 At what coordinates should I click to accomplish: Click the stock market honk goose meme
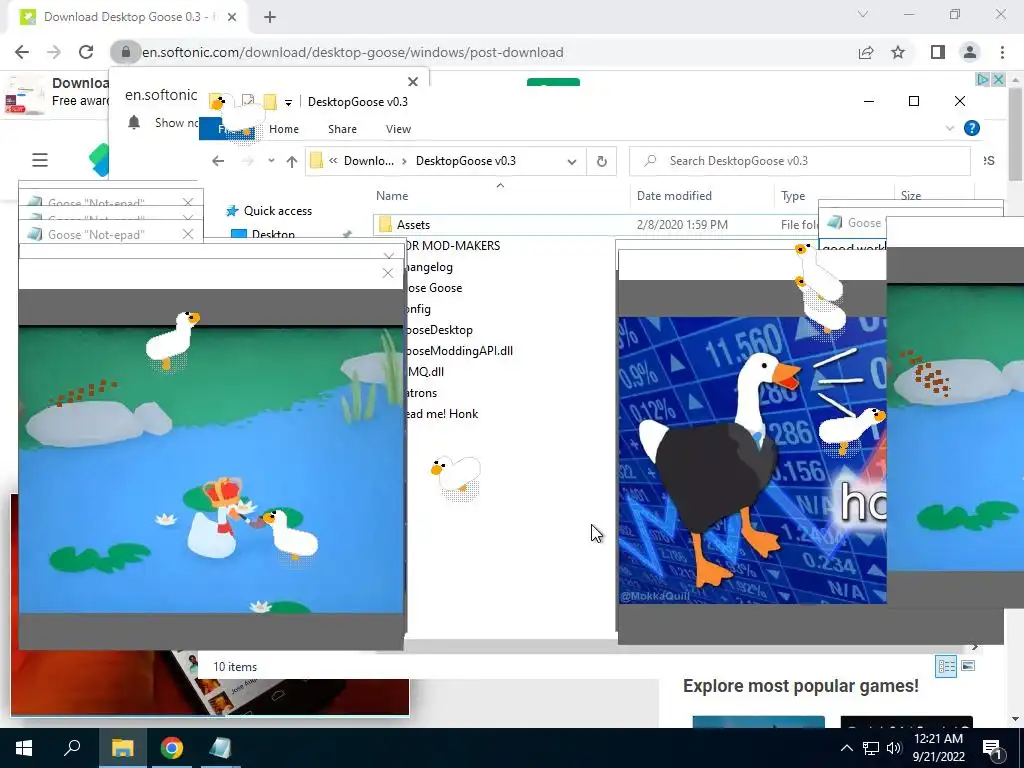(752, 460)
